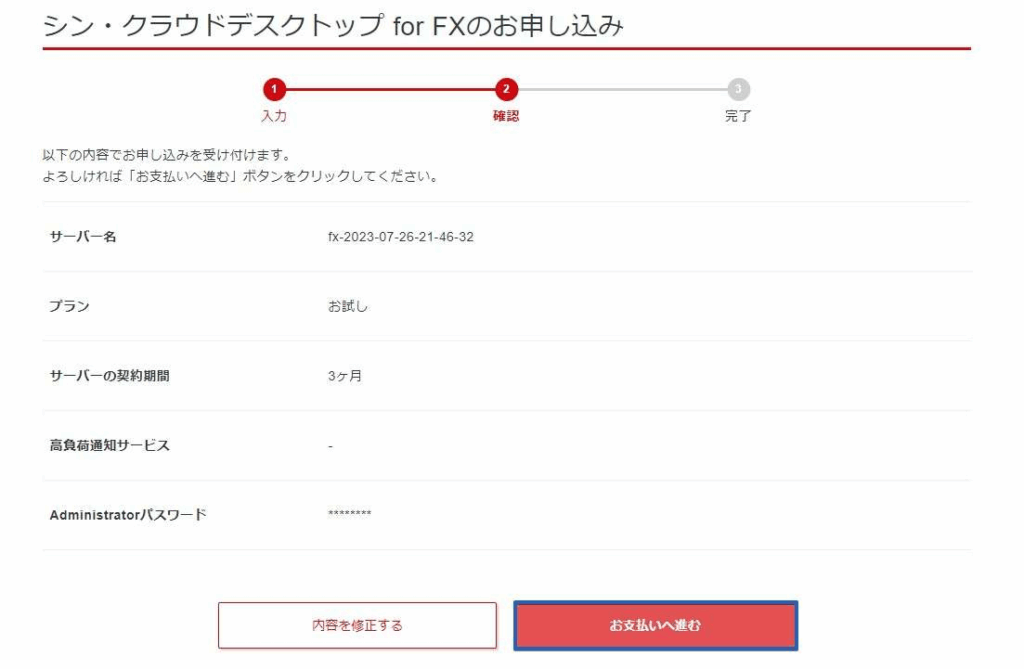1024x669 pixels.
Task: Click the grey step 3 circle
Action: (x=738, y=89)
